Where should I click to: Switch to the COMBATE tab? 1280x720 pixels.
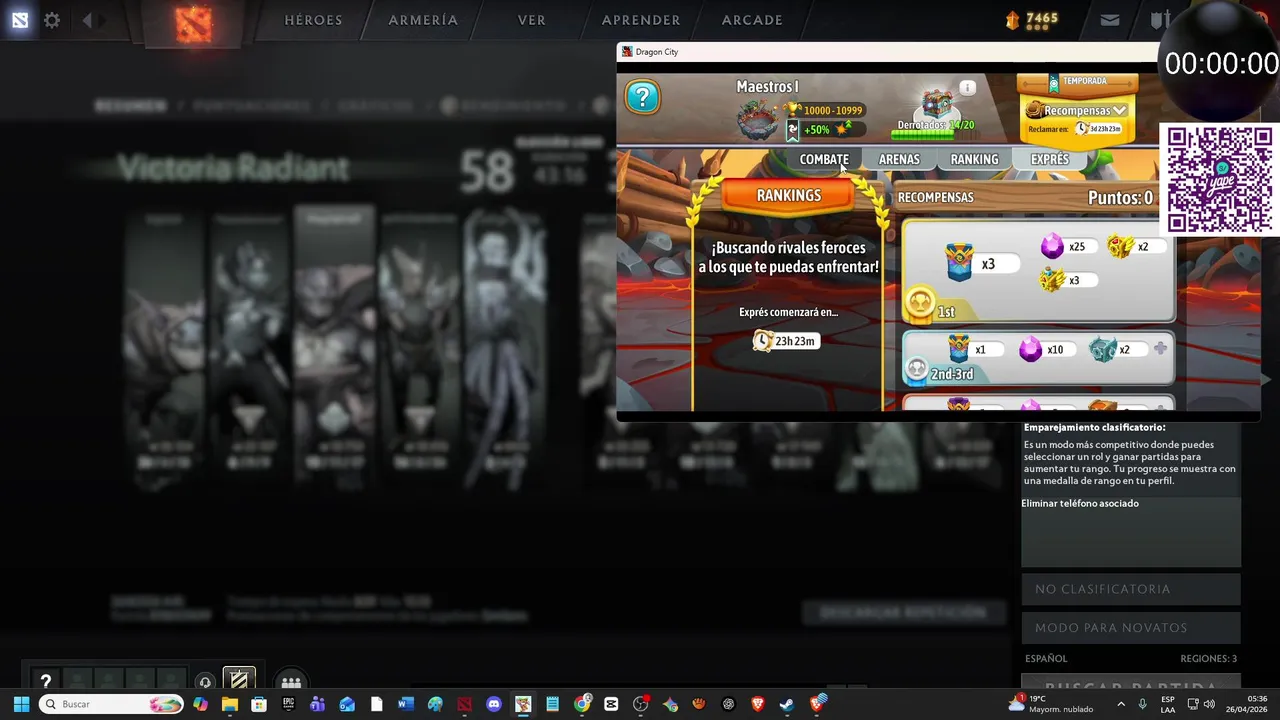tap(824, 159)
